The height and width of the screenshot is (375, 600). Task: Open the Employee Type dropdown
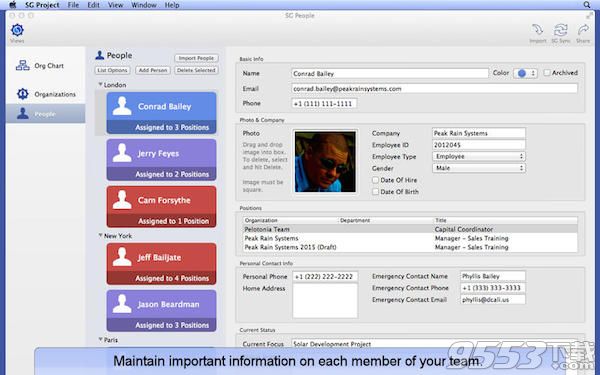click(x=479, y=157)
